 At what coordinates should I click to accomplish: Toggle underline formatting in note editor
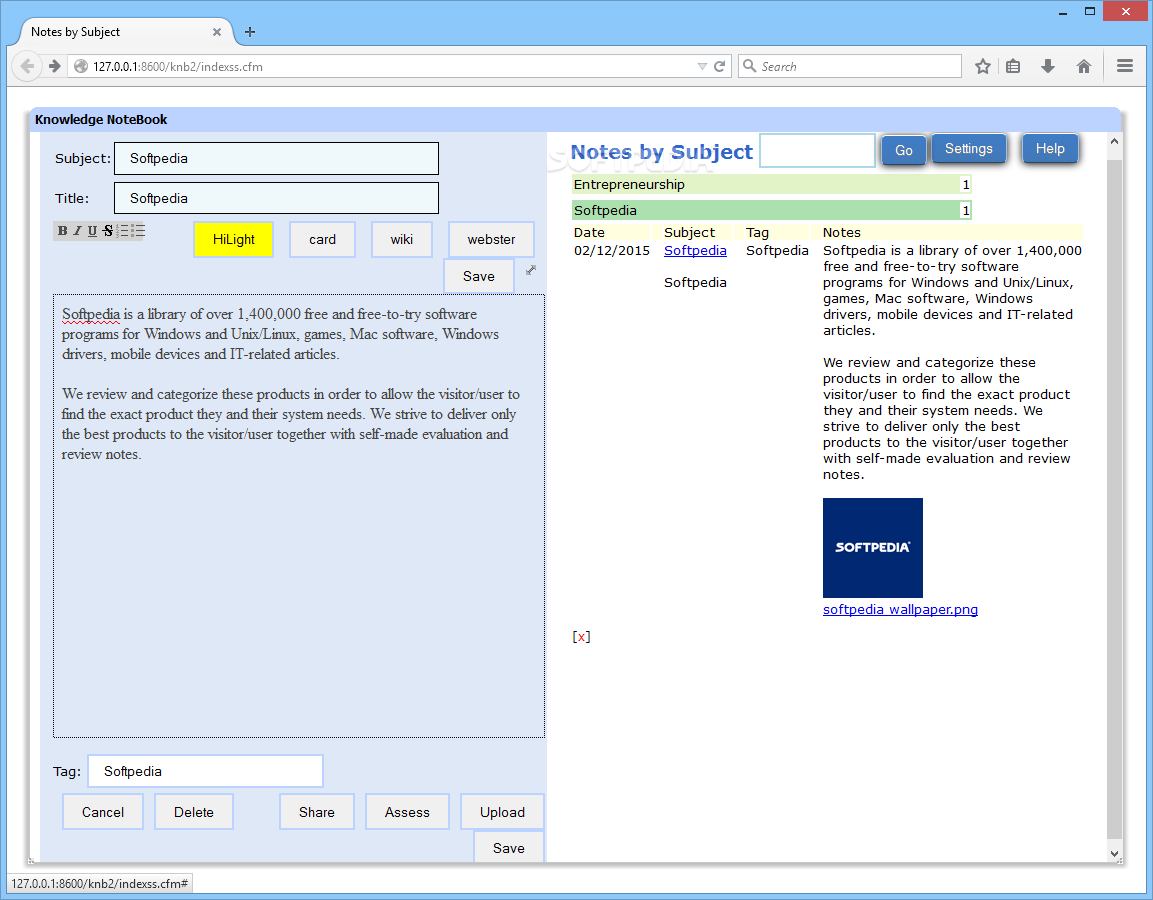pos(93,231)
